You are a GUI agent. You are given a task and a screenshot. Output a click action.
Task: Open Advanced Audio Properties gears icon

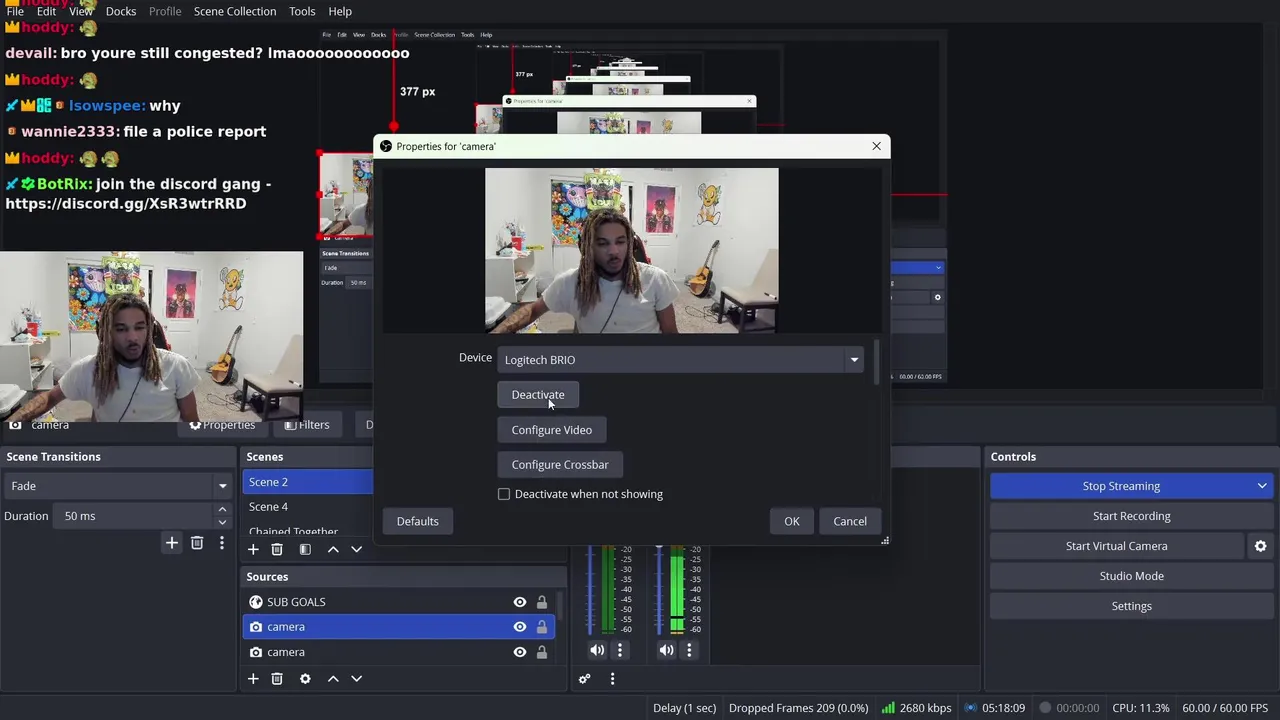tap(585, 678)
